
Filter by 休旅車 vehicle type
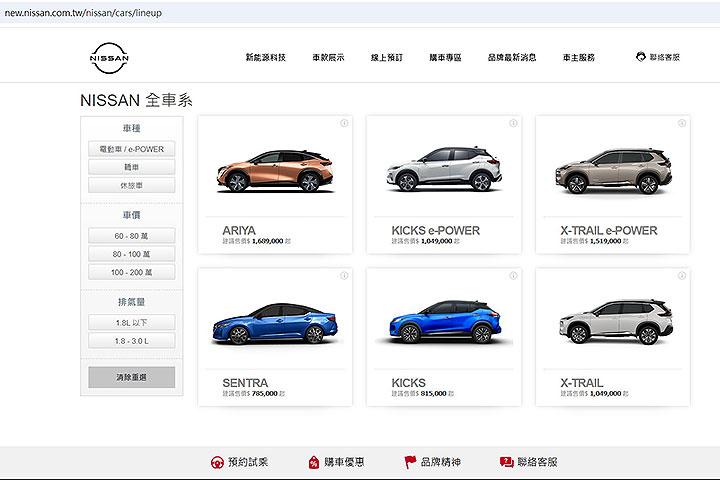(131, 186)
